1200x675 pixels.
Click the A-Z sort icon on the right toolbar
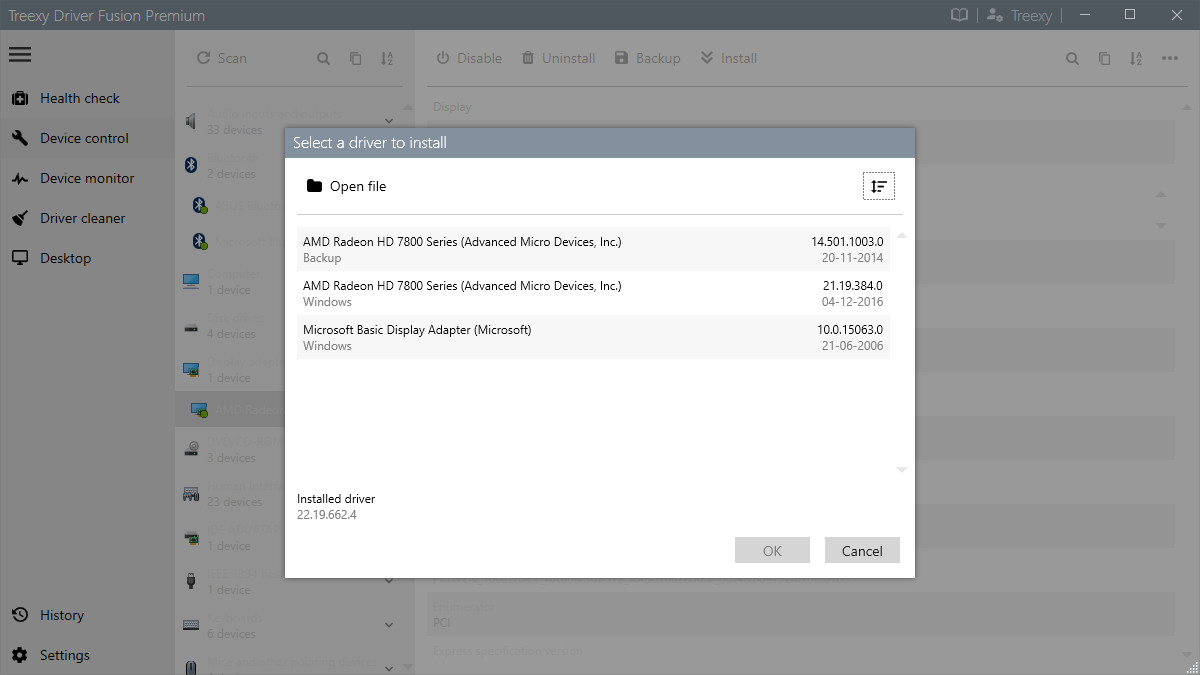point(1135,59)
